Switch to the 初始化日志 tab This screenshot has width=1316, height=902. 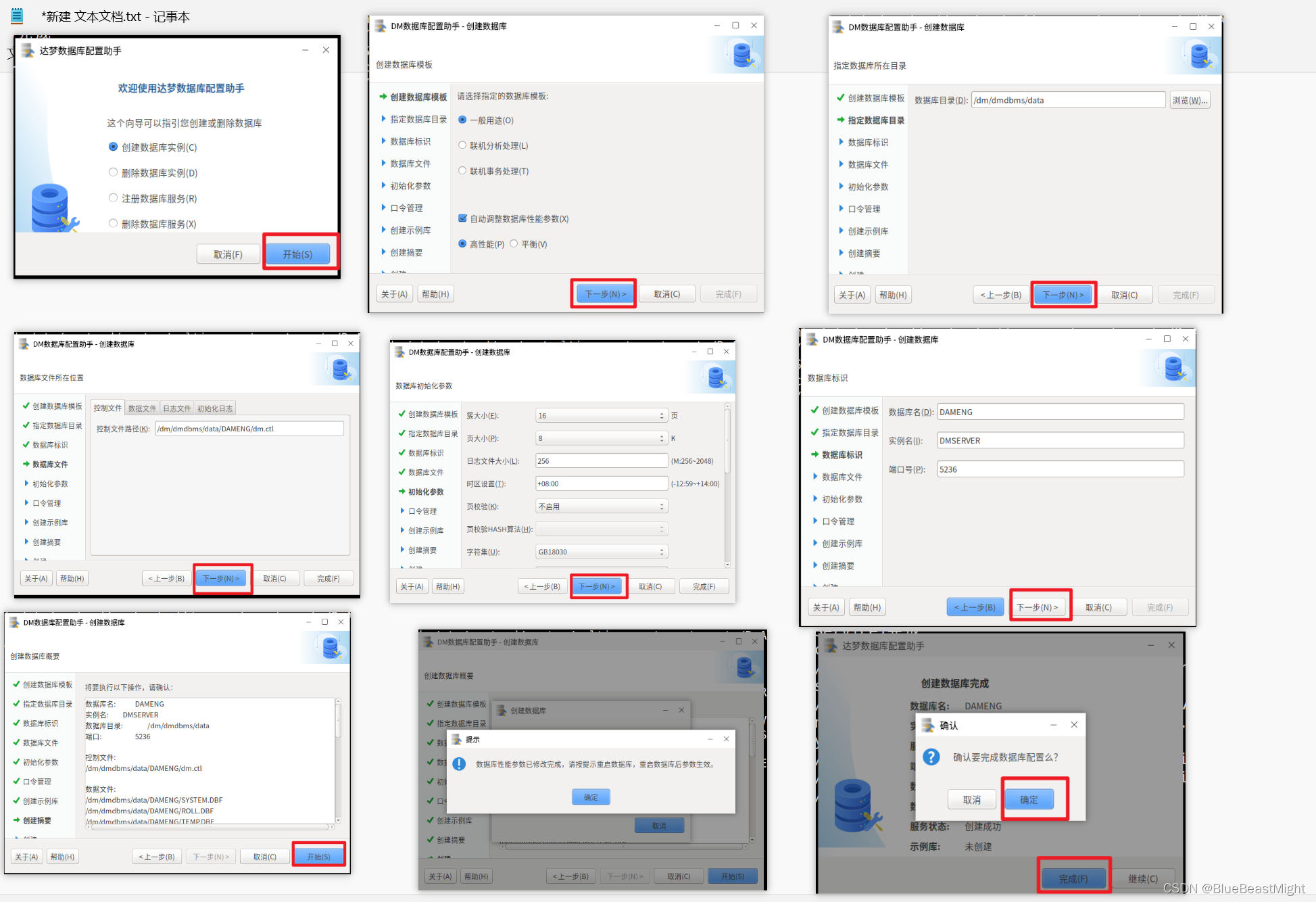pyautogui.click(x=215, y=408)
